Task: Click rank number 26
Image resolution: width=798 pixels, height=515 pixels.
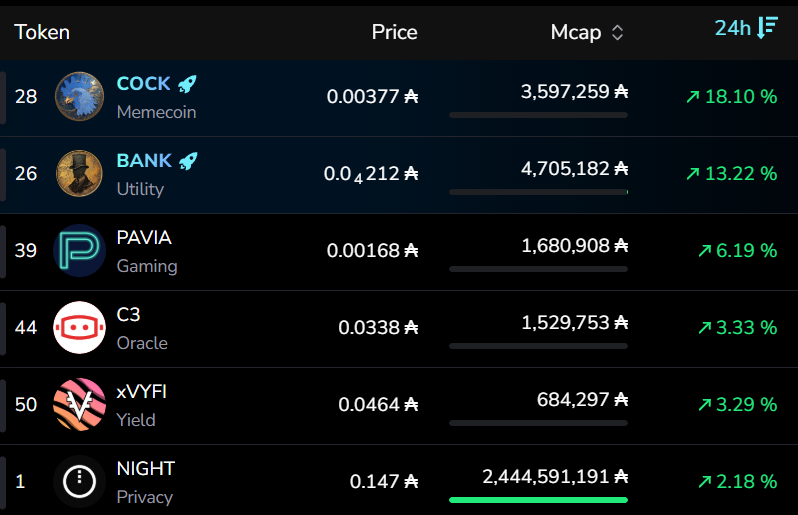Action: (x=26, y=174)
